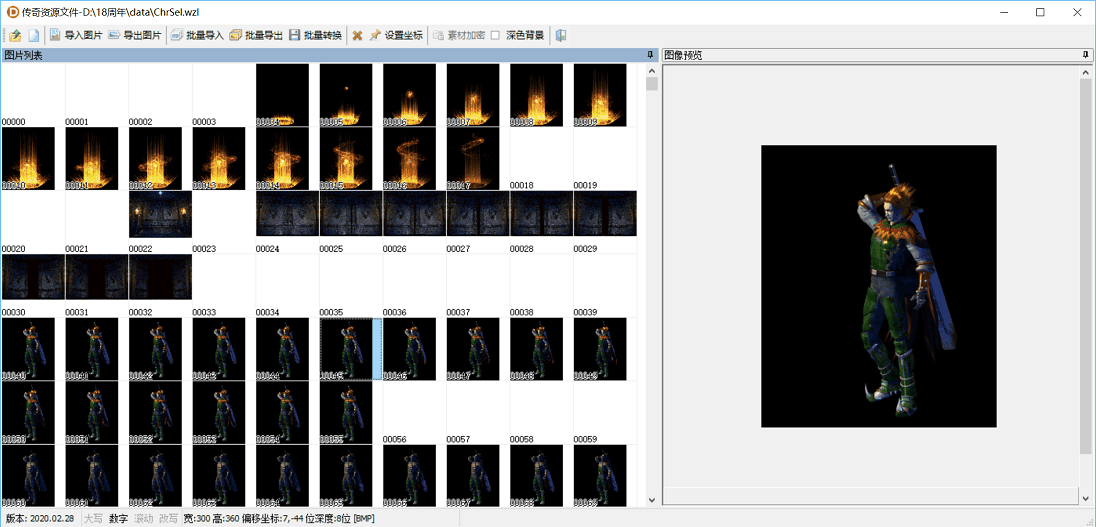This screenshot has height=527, width=1096.
Task: Open 批量导入 batch import
Action: 197,35
